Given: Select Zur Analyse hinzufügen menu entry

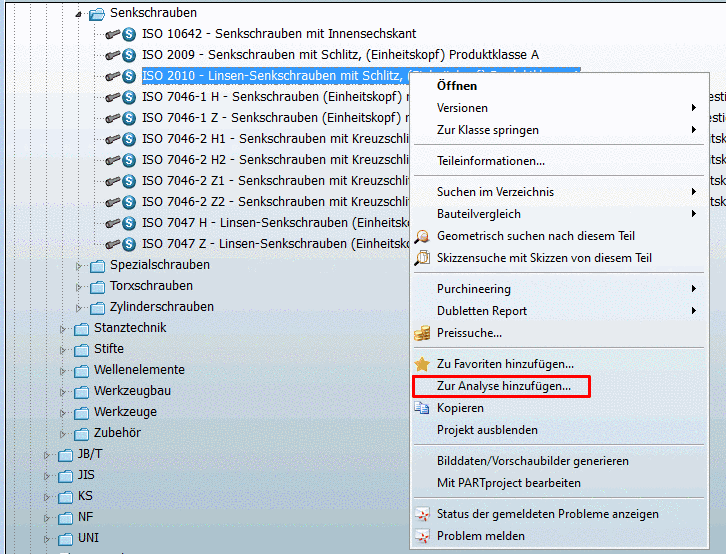Looking at the screenshot, I should (504, 386).
